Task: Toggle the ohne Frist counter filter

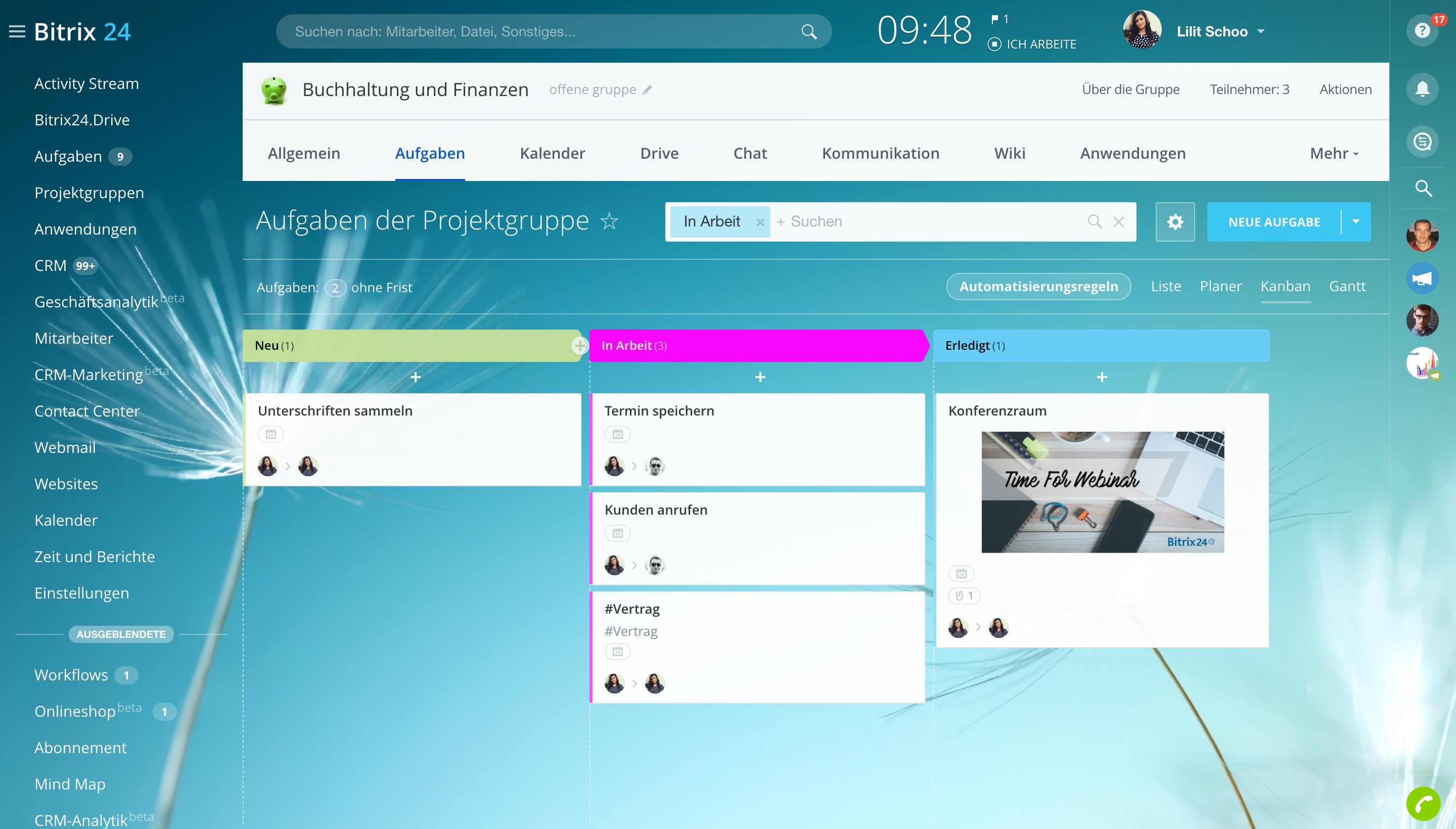Action: (369, 288)
